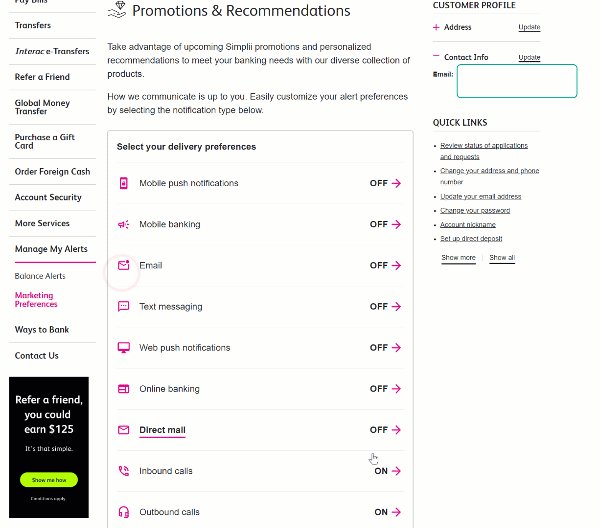Open Manage My Alerts menu item
Viewport: 600px width, 528px height.
click(51, 249)
